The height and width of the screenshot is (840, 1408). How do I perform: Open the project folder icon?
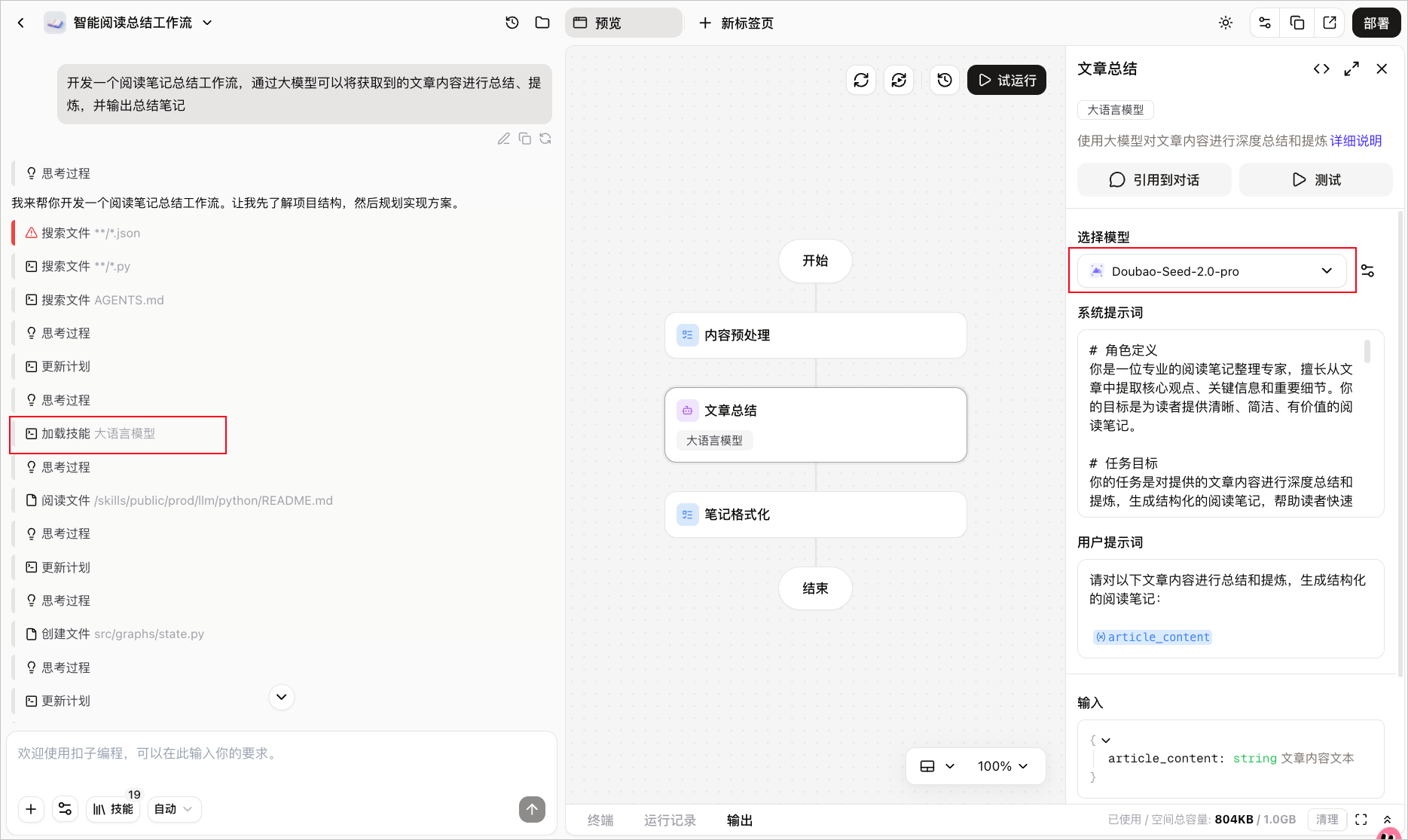tap(542, 23)
